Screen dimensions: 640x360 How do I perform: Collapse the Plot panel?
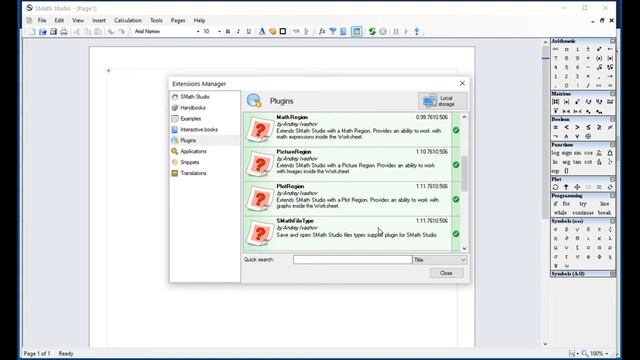(612, 179)
